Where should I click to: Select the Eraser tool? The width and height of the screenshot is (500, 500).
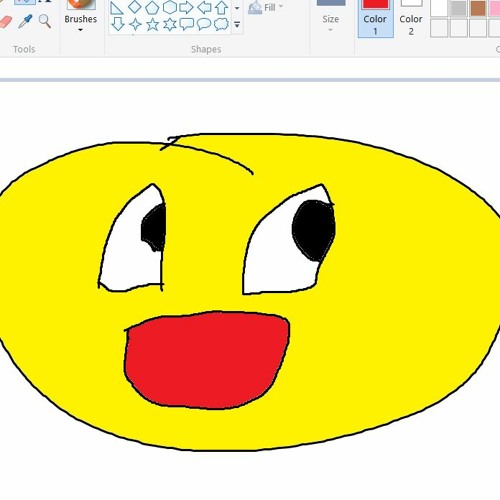tap(5, 22)
